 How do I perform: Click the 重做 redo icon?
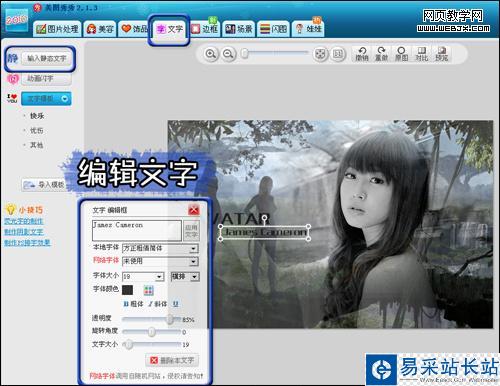click(x=381, y=54)
